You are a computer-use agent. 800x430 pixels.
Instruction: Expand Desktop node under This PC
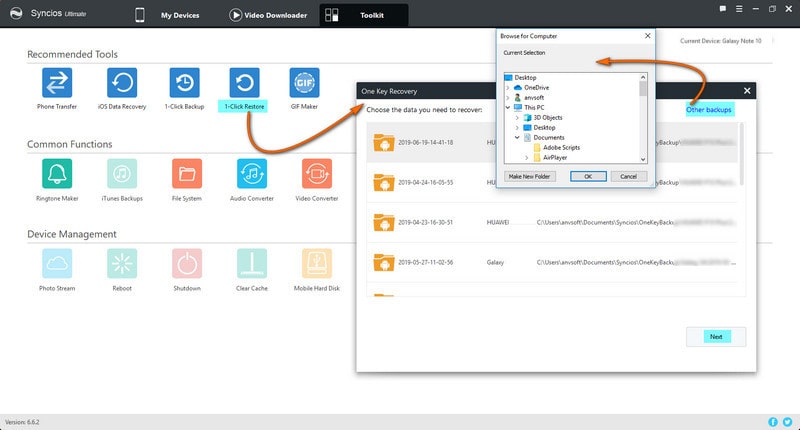(517, 128)
